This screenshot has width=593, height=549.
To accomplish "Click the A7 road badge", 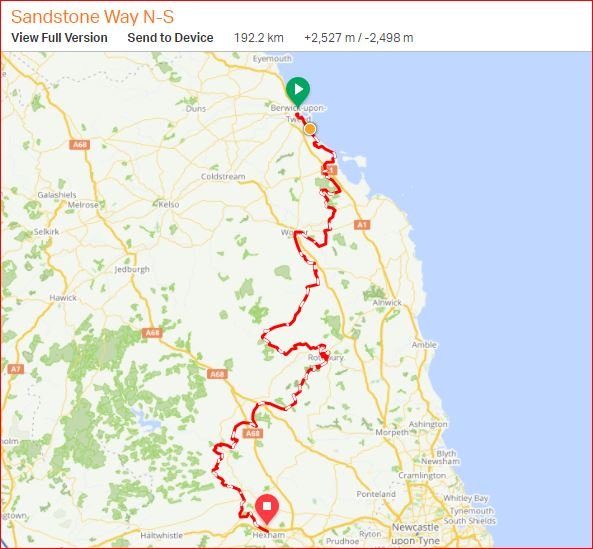I will pyautogui.click(x=15, y=369).
